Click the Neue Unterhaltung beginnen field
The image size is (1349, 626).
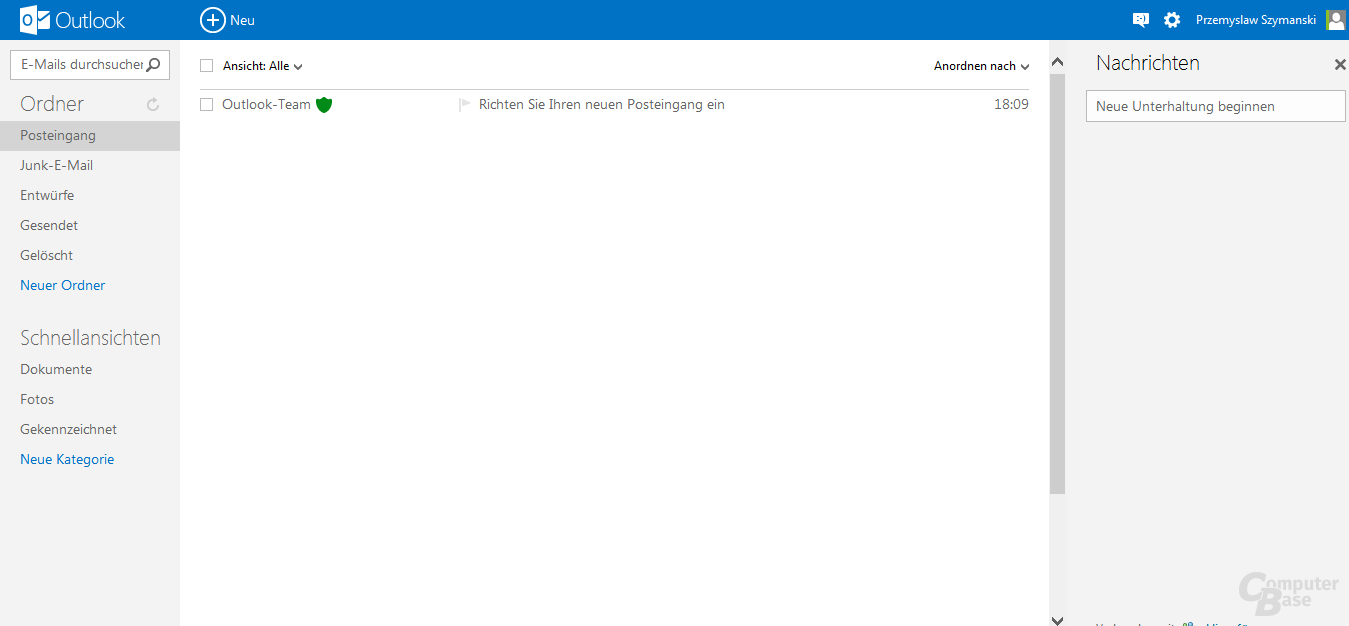pyautogui.click(x=1216, y=106)
